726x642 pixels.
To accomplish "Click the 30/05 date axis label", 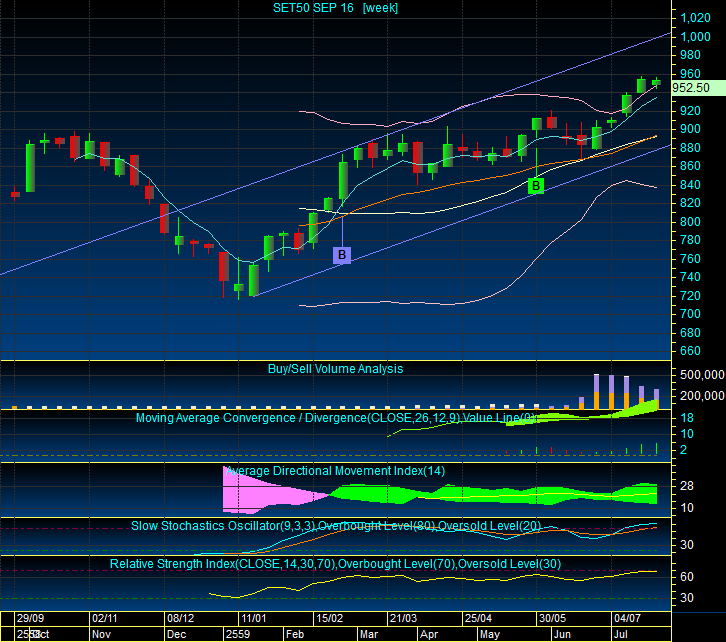I will pos(552,618).
